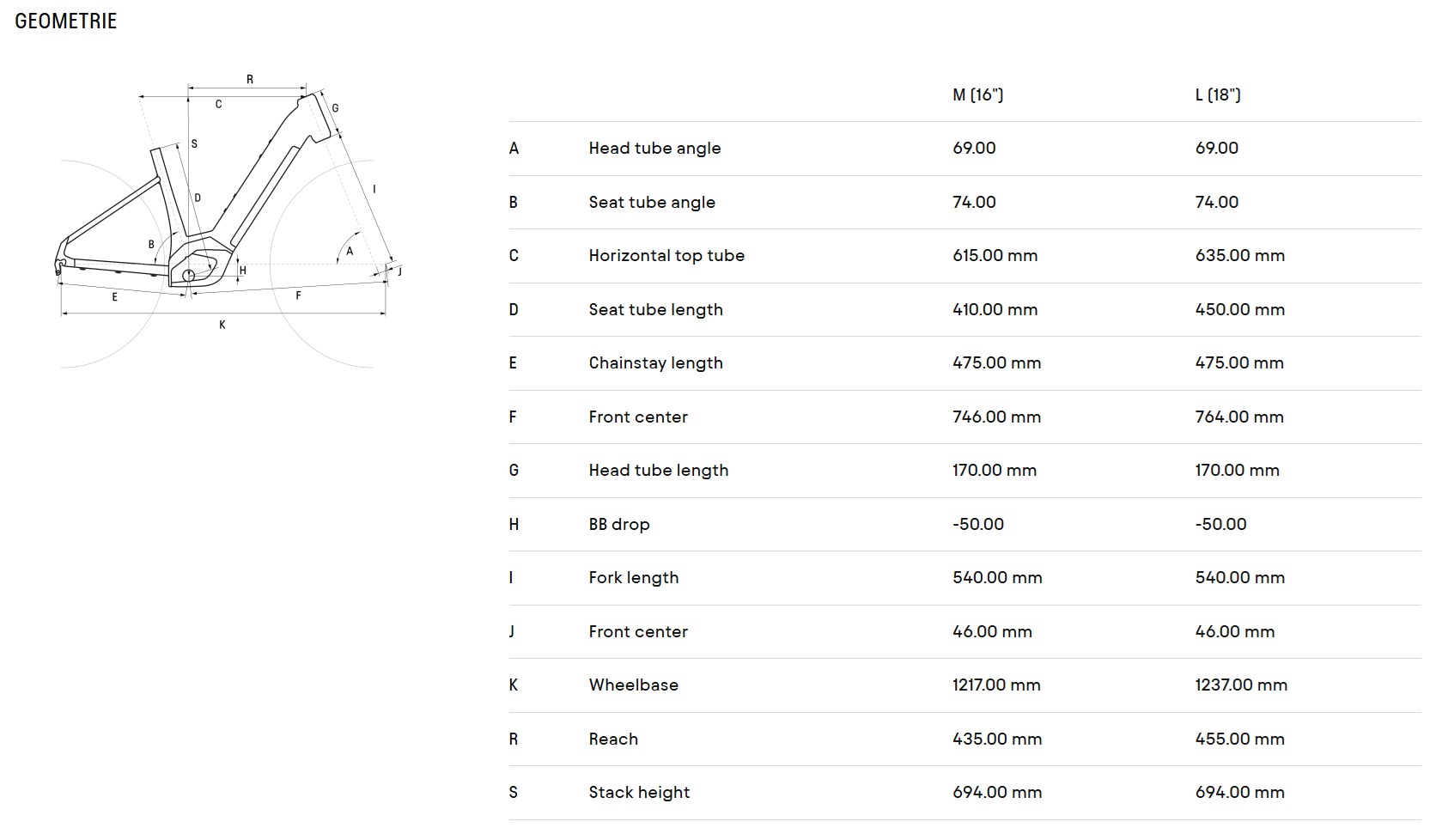The height and width of the screenshot is (840, 1430).
Task: Click the Head tube length label
Action: point(658,471)
